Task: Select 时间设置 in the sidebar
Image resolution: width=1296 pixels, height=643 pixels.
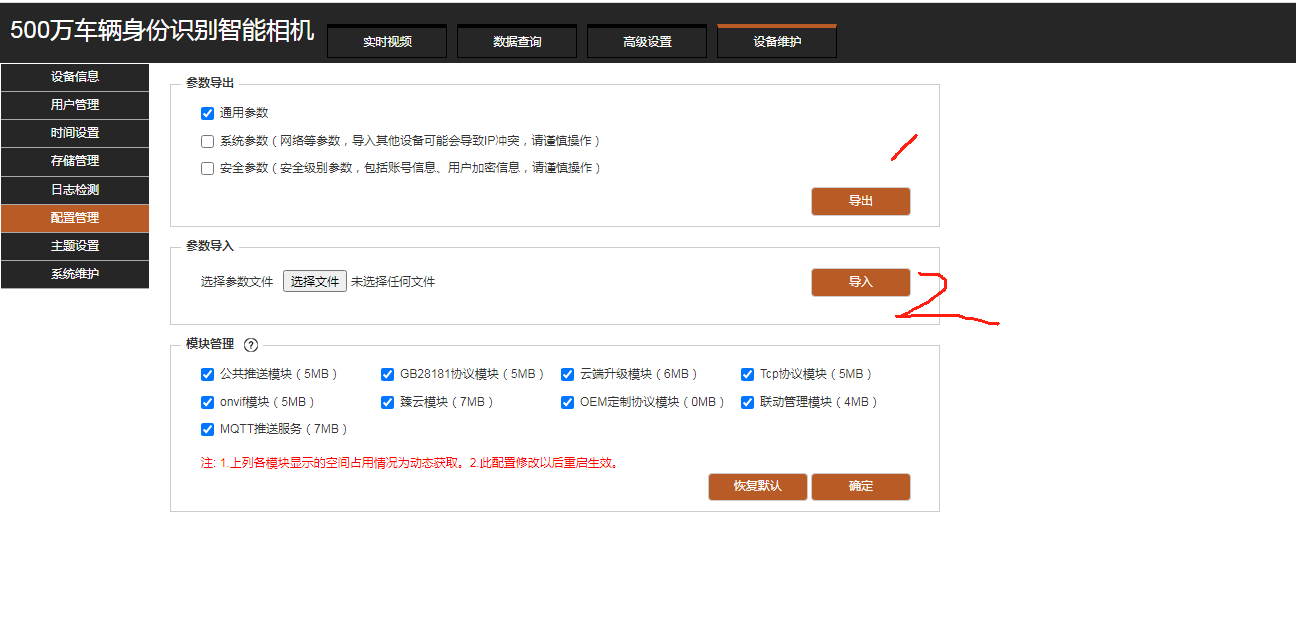Action: (x=75, y=133)
